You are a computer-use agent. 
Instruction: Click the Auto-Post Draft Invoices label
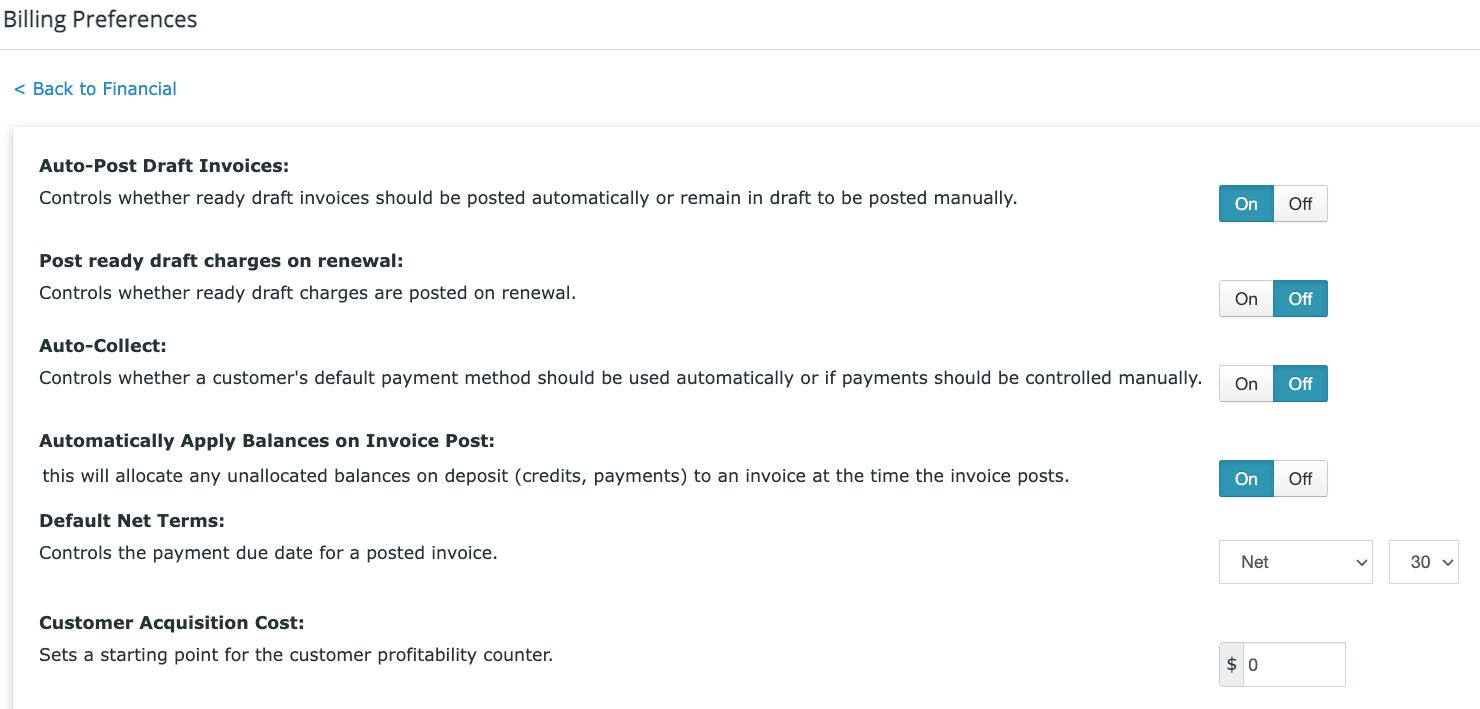pyautogui.click(x=164, y=166)
